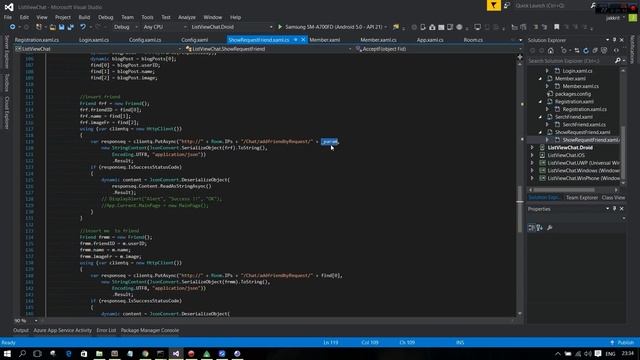Open the Tools menu
This screenshot has width=640, height=360.
(x=147, y=17)
